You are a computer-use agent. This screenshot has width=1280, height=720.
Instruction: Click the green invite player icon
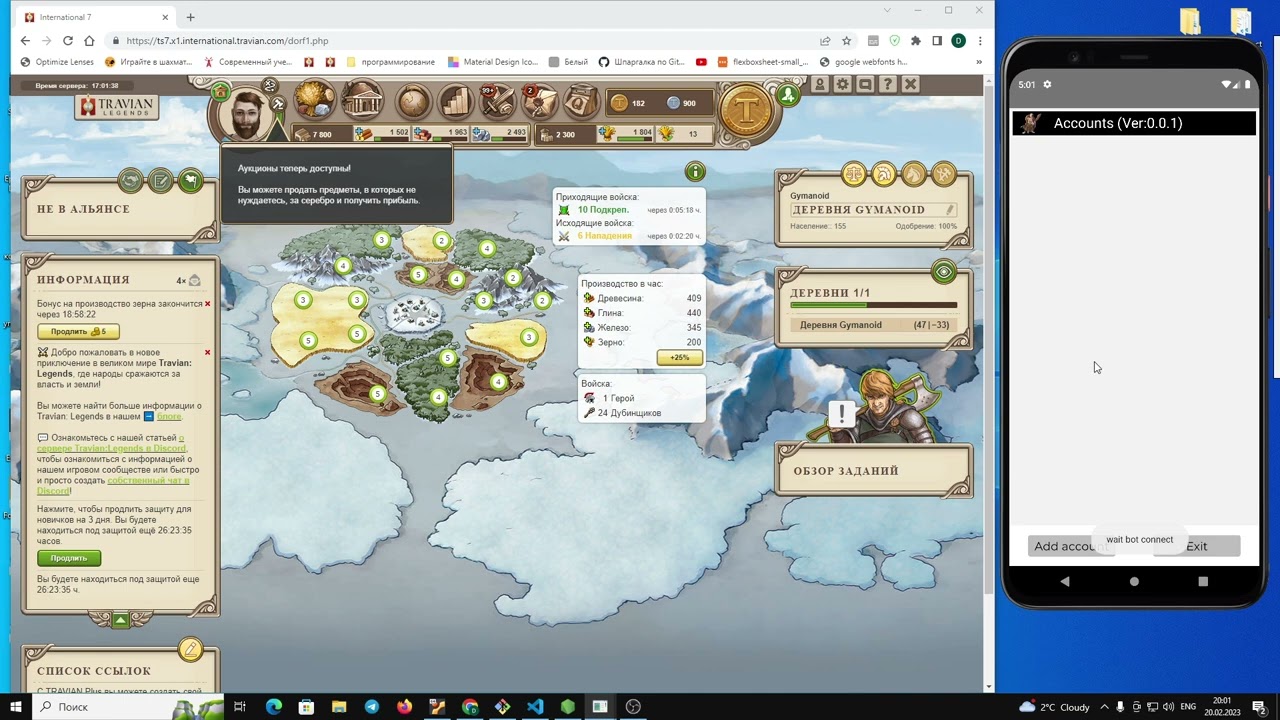click(789, 95)
